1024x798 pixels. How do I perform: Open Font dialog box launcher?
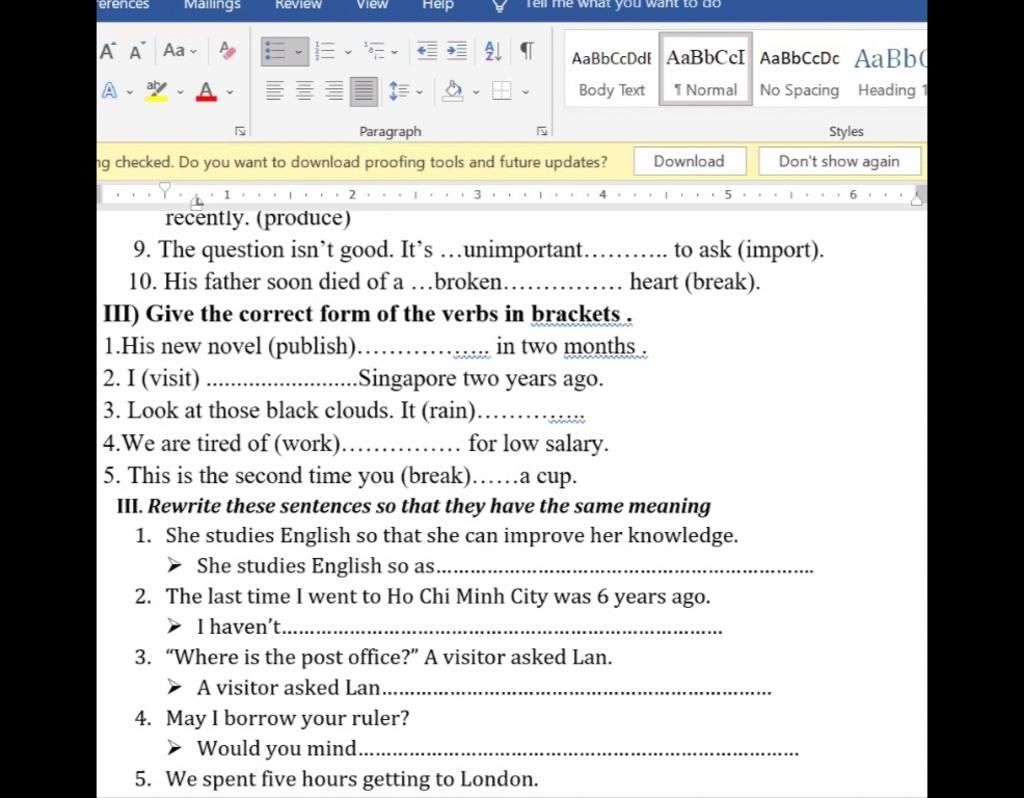tap(240, 131)
